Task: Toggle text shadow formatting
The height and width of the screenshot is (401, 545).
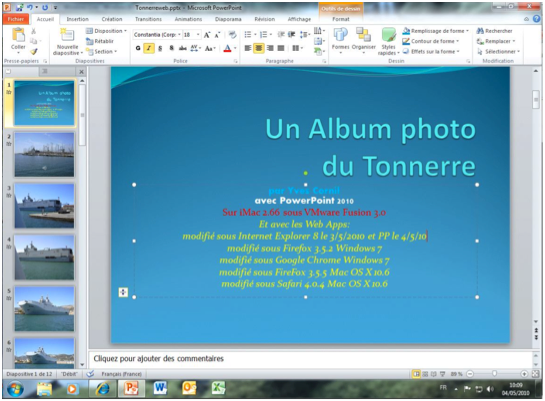Action: click(x=171, y=48)
